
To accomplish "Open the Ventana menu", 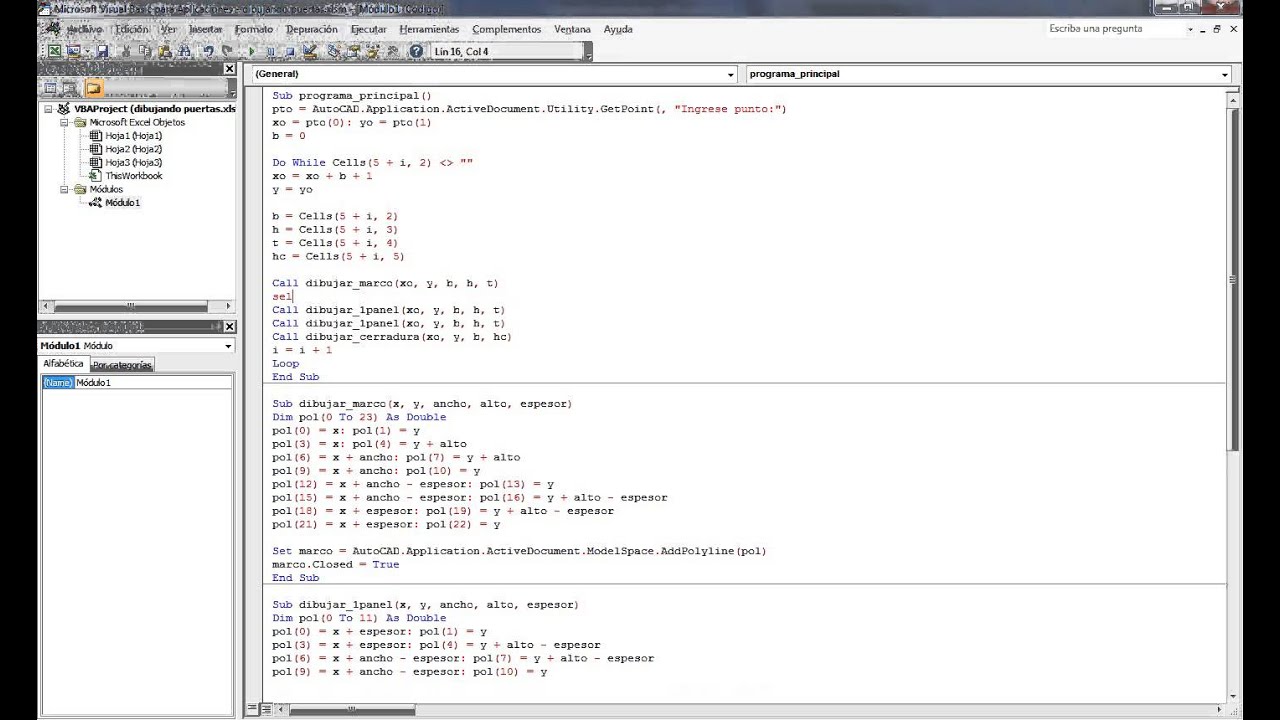I will (x=572, y=29).
